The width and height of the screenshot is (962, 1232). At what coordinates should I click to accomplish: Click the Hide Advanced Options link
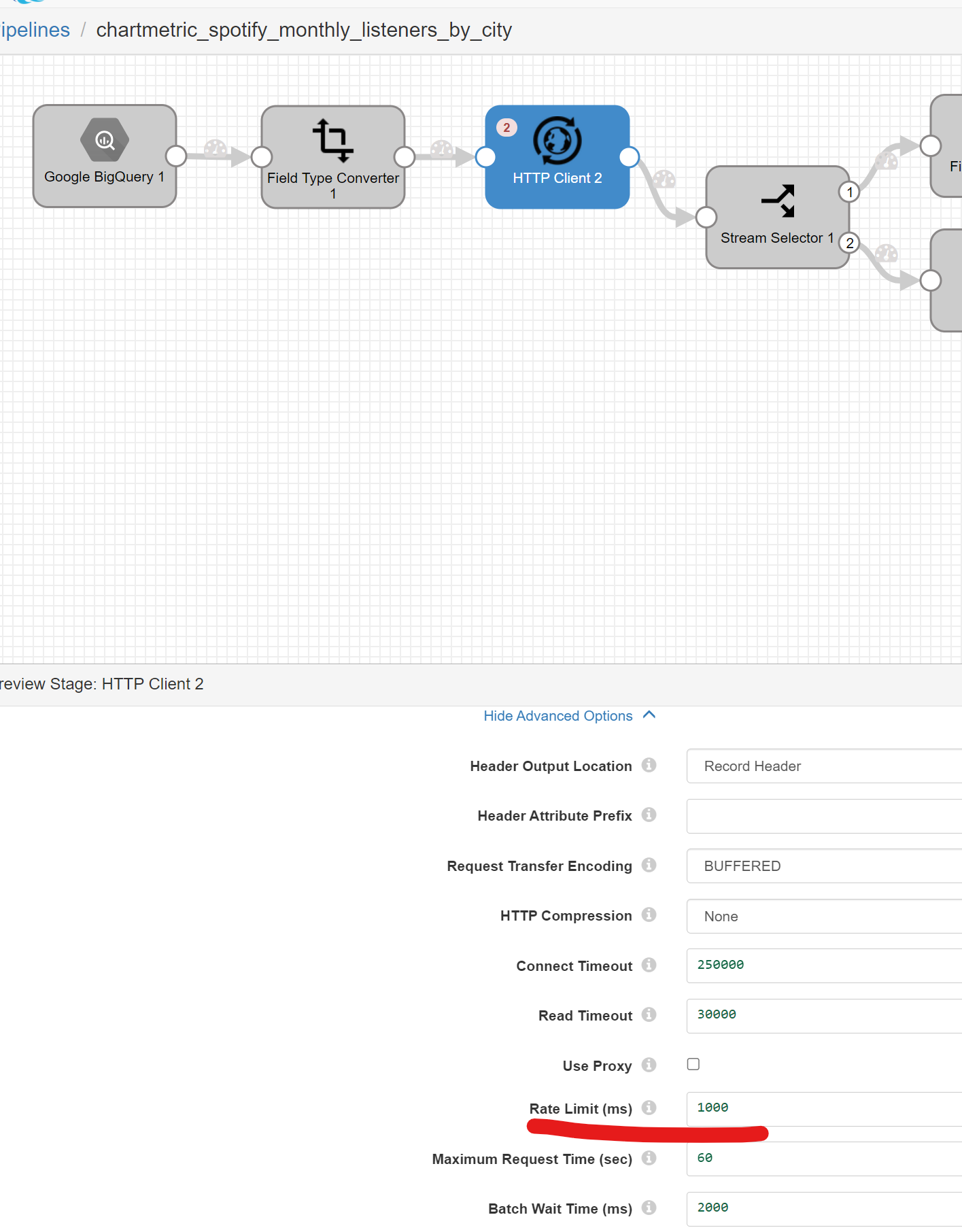click(558, 716)
